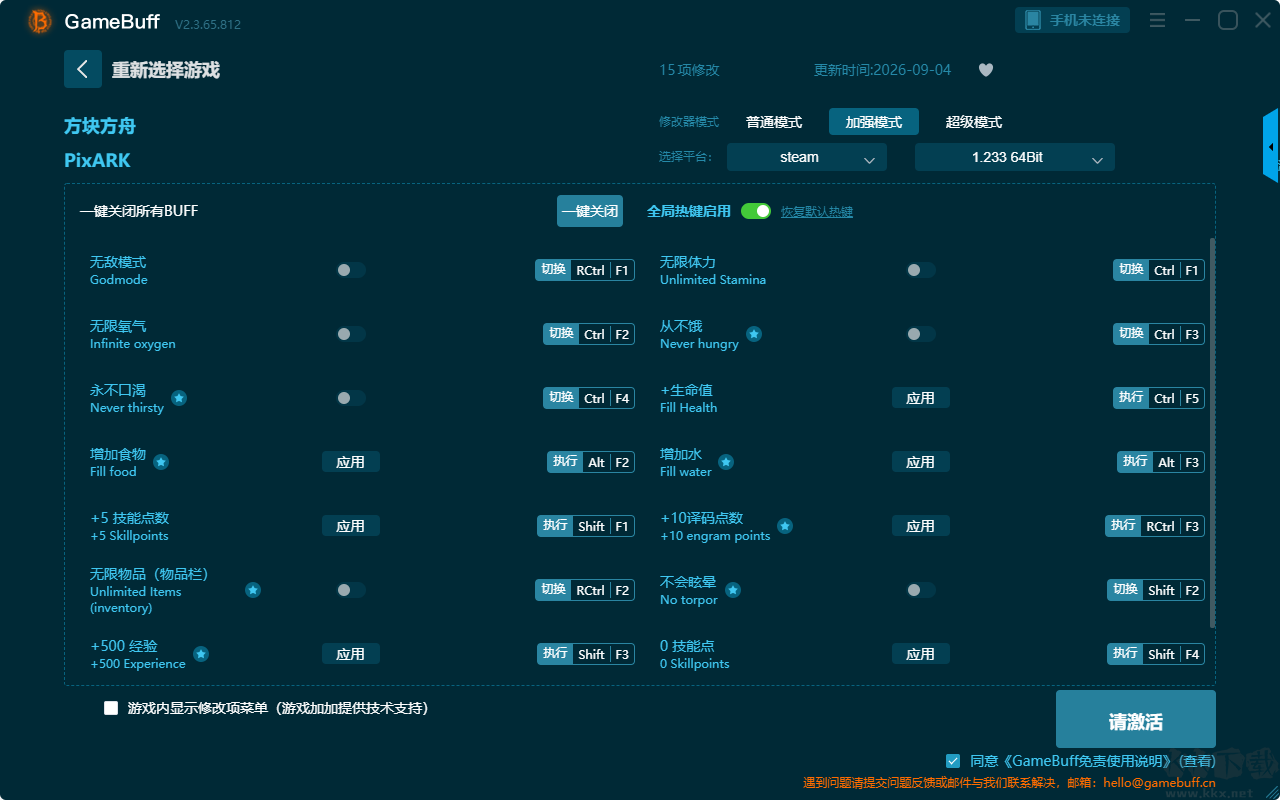Click the star icon next to +500 Experience
Viewport: 1280px width, 800px height.
tap(201, 654)
